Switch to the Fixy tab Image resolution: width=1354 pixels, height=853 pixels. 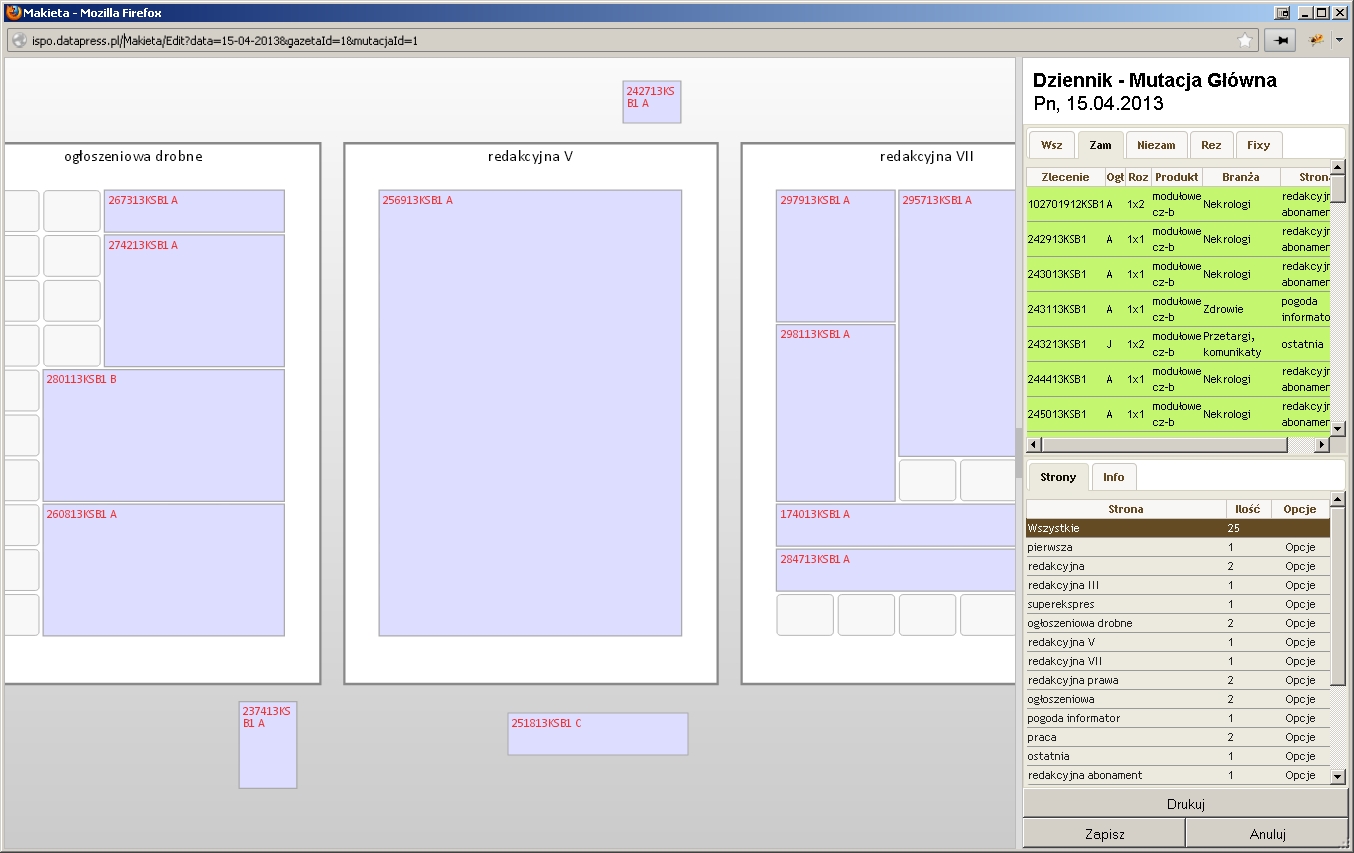pos(1258,145)
